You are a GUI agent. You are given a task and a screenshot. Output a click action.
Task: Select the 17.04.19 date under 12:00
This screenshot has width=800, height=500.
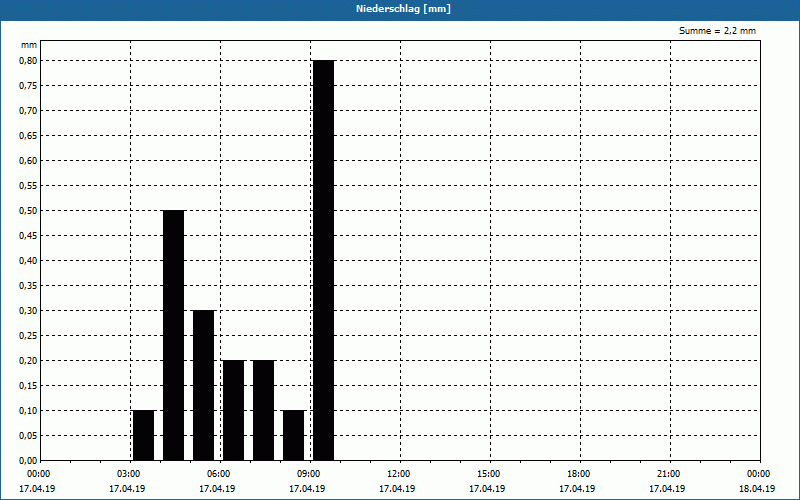(397, 489)
